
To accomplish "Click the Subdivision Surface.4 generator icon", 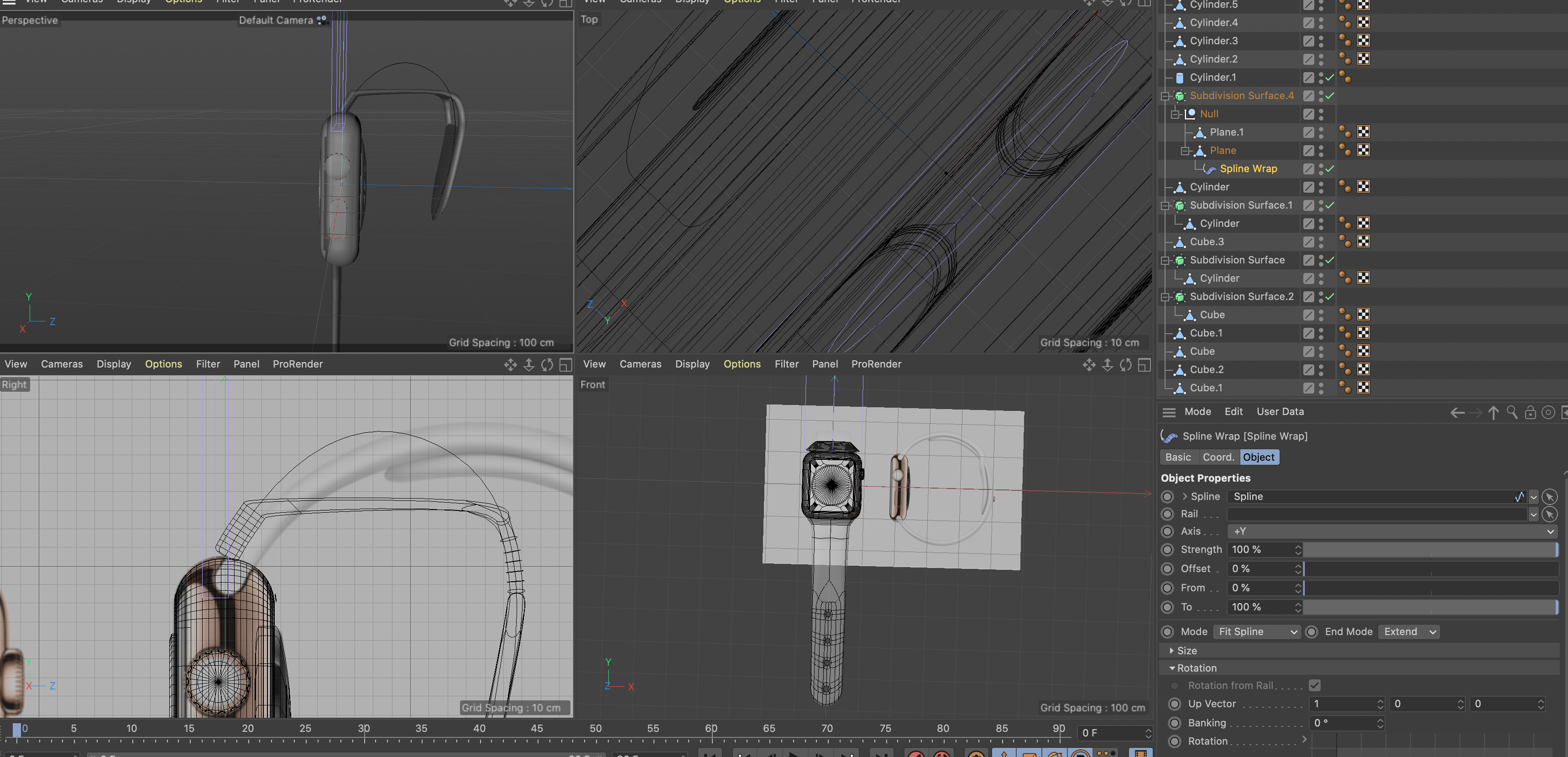I will [x=1180, y=95].
